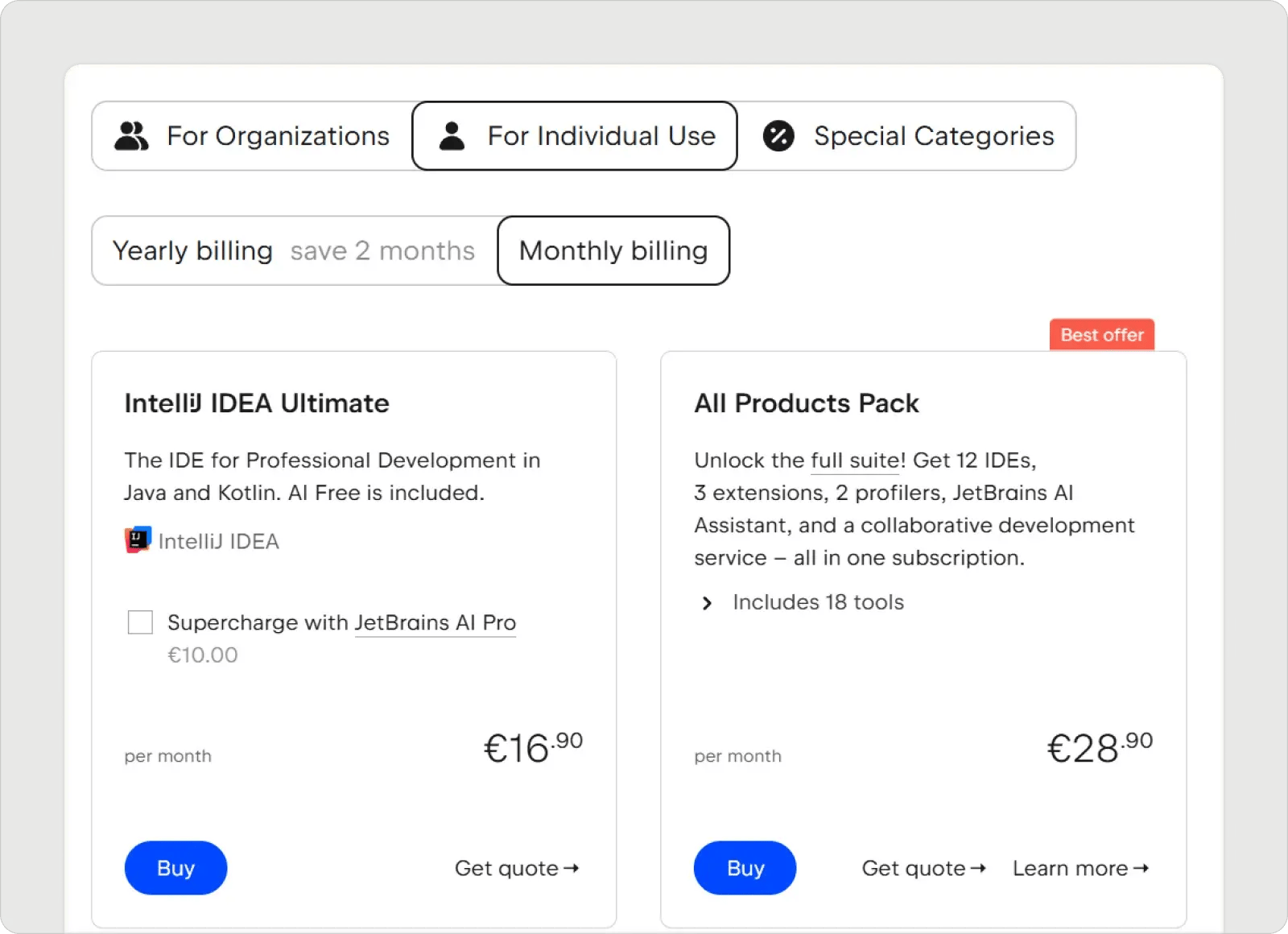
Task: Open Learn more for All Products Pack
Action: (x=1081, y=868)
